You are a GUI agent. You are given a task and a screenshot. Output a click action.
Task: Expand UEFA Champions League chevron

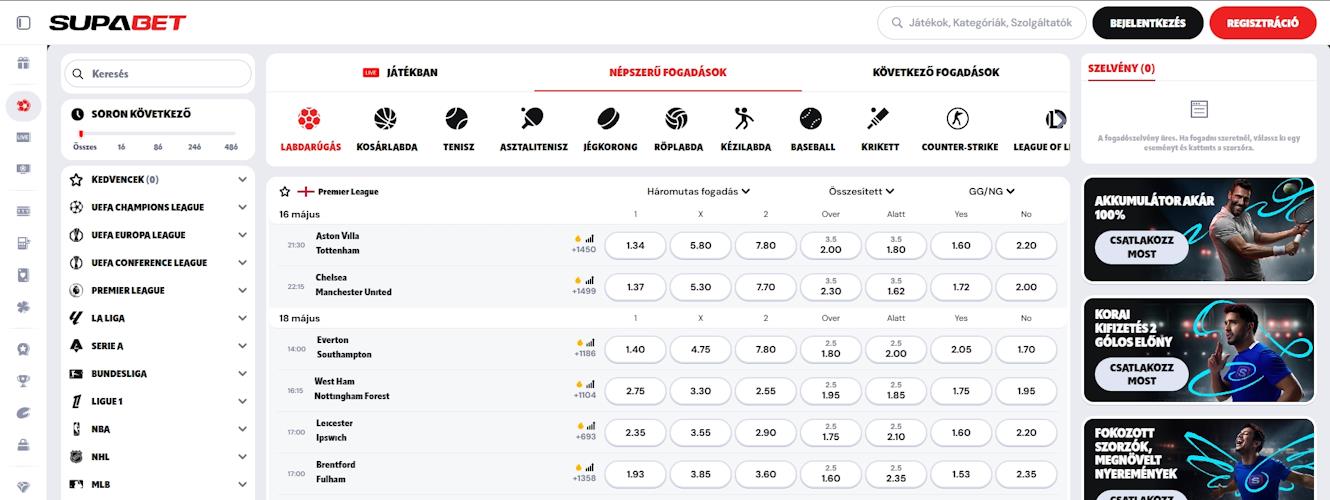[242, 207]
